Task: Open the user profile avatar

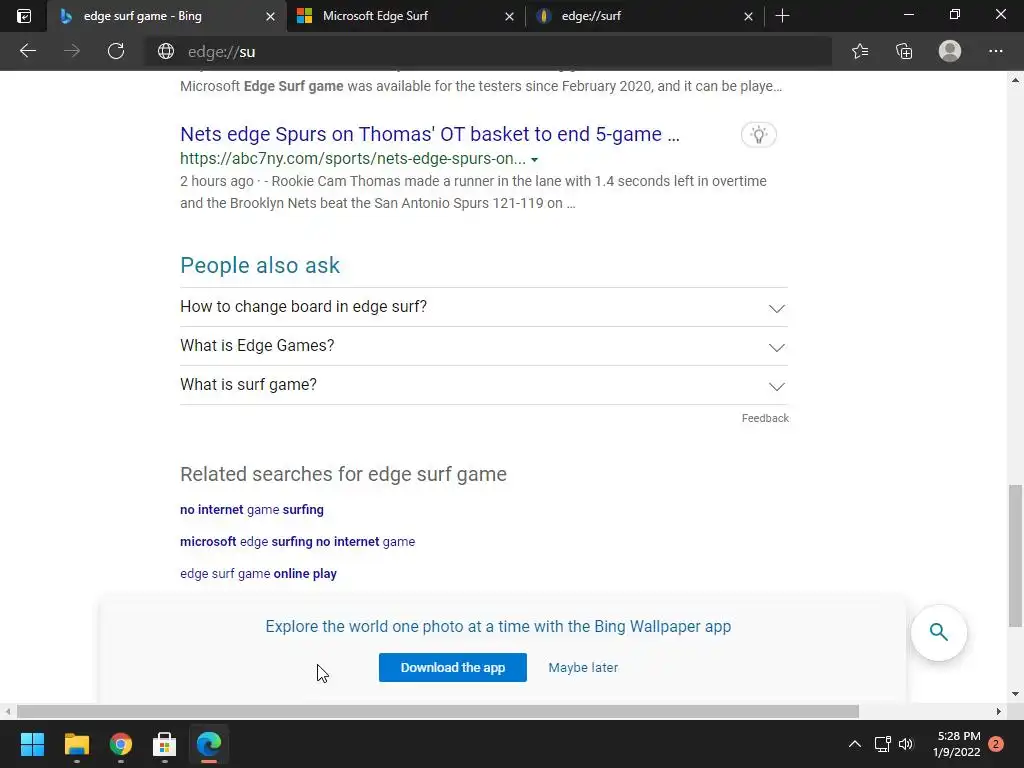Action: [950, 51]
